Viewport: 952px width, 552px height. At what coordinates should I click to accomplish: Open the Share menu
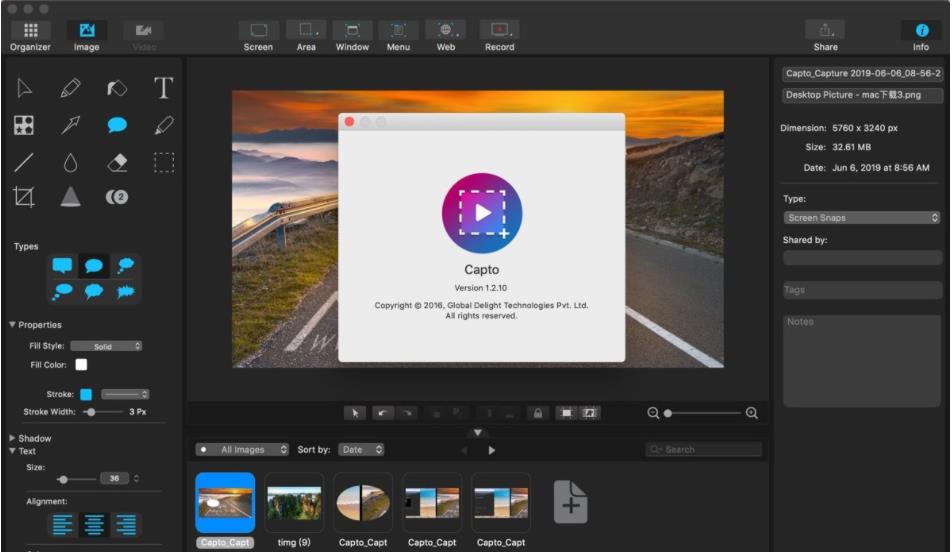[x=826, y=36]
